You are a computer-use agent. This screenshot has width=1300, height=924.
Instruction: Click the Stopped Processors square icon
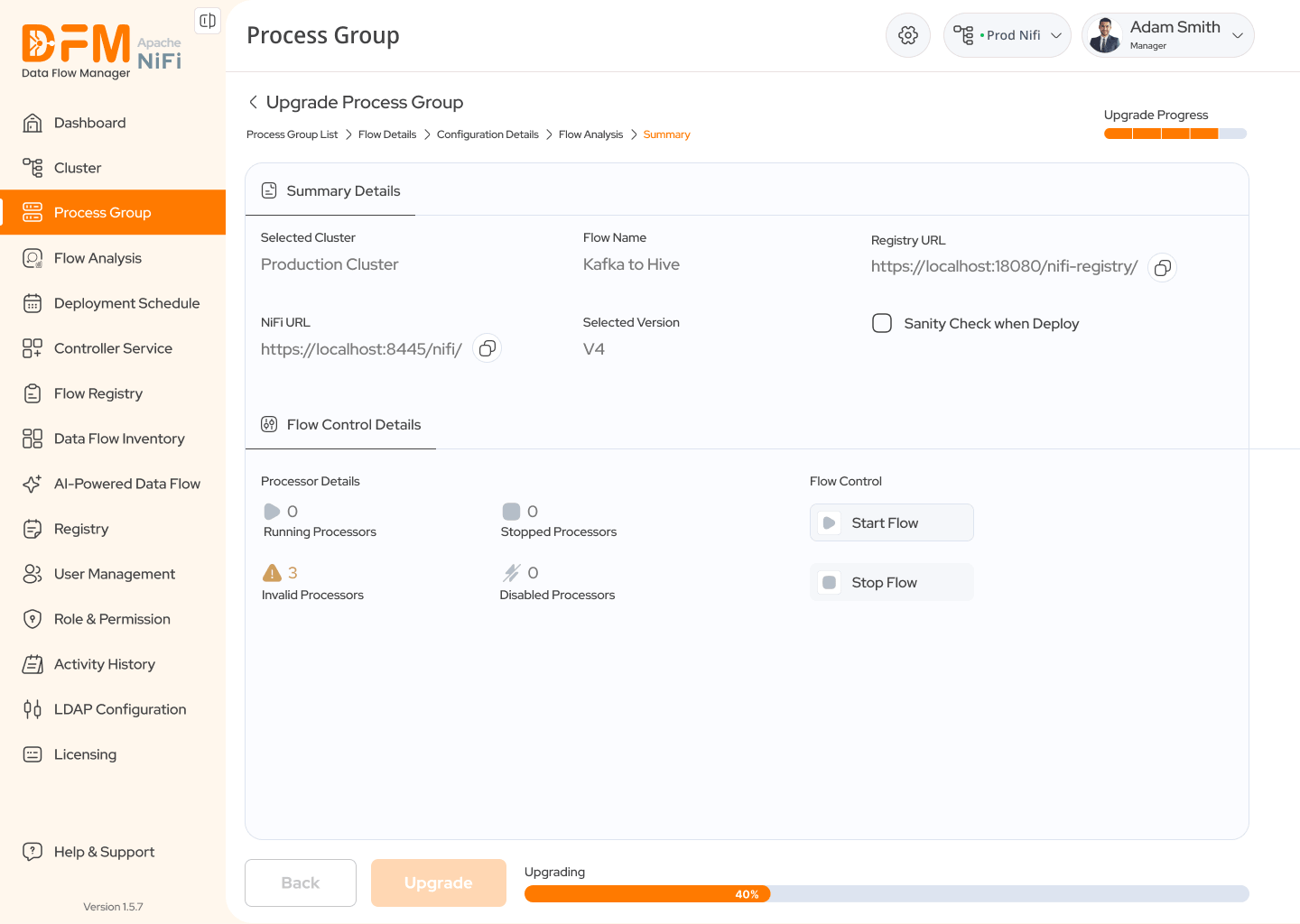pos(511,512)
